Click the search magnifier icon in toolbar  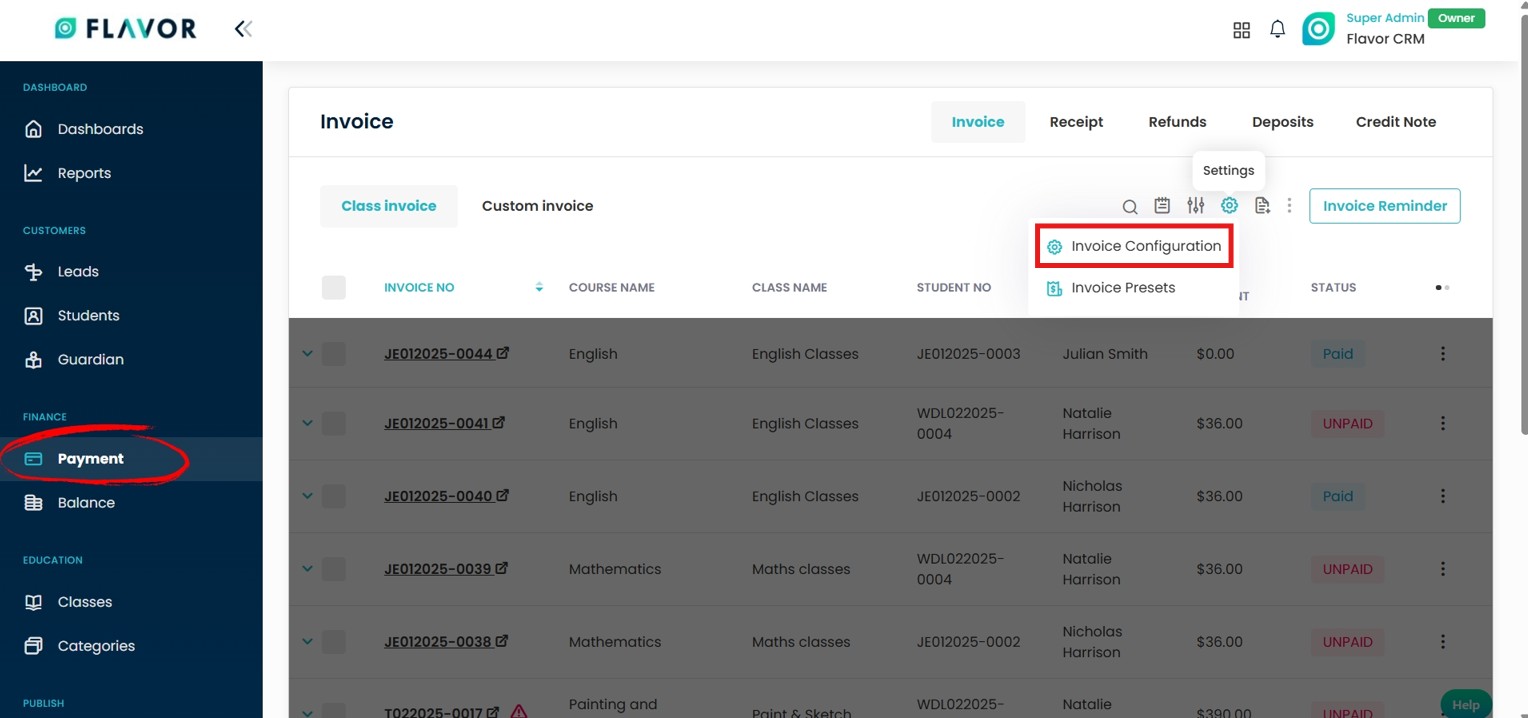tap(1129, 206)
